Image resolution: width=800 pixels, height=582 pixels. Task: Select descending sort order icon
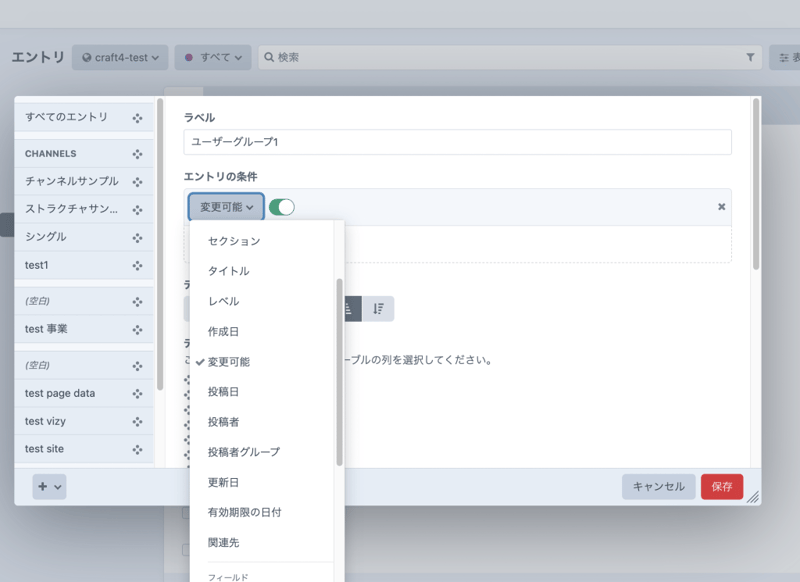click(x=378, y=309)
